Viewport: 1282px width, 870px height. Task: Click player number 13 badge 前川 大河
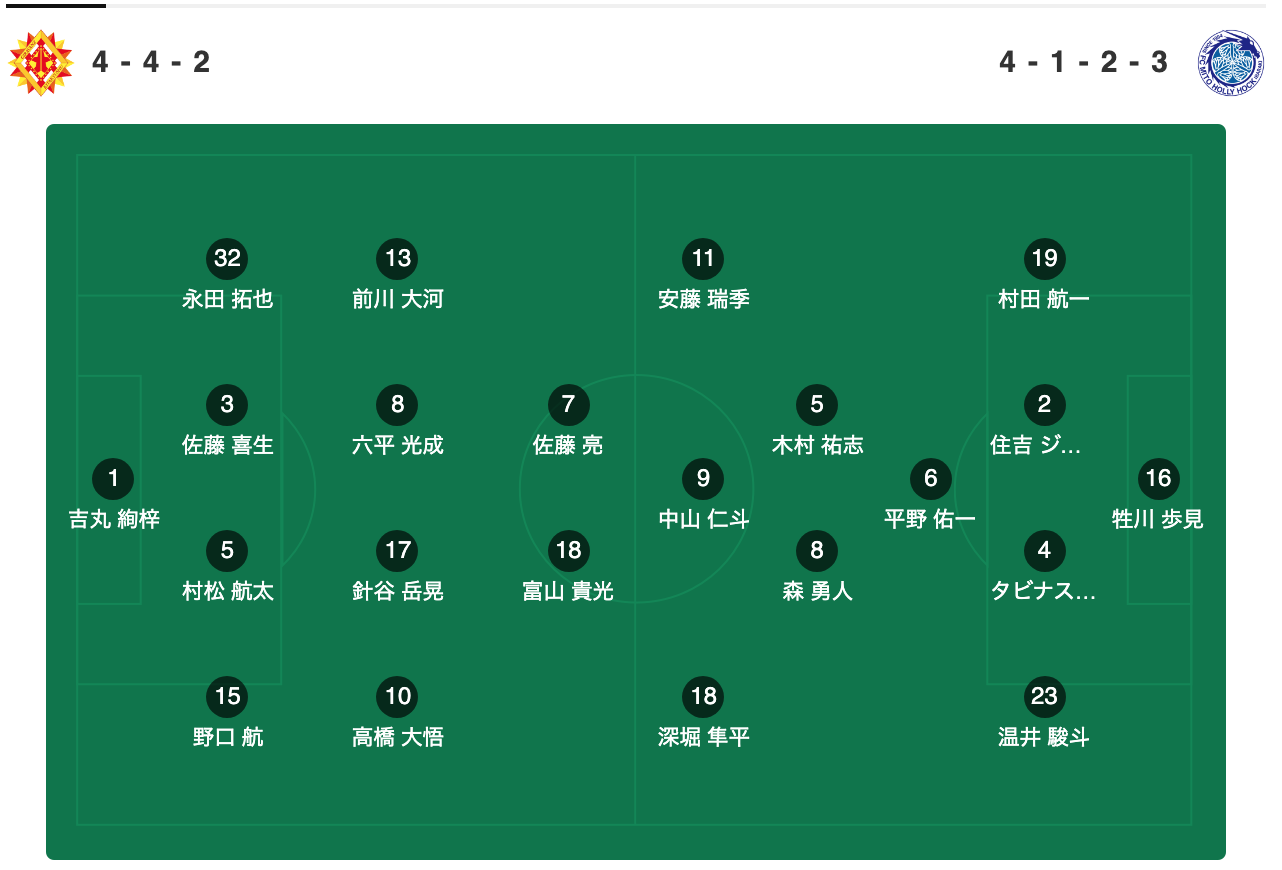click(398, 258)
